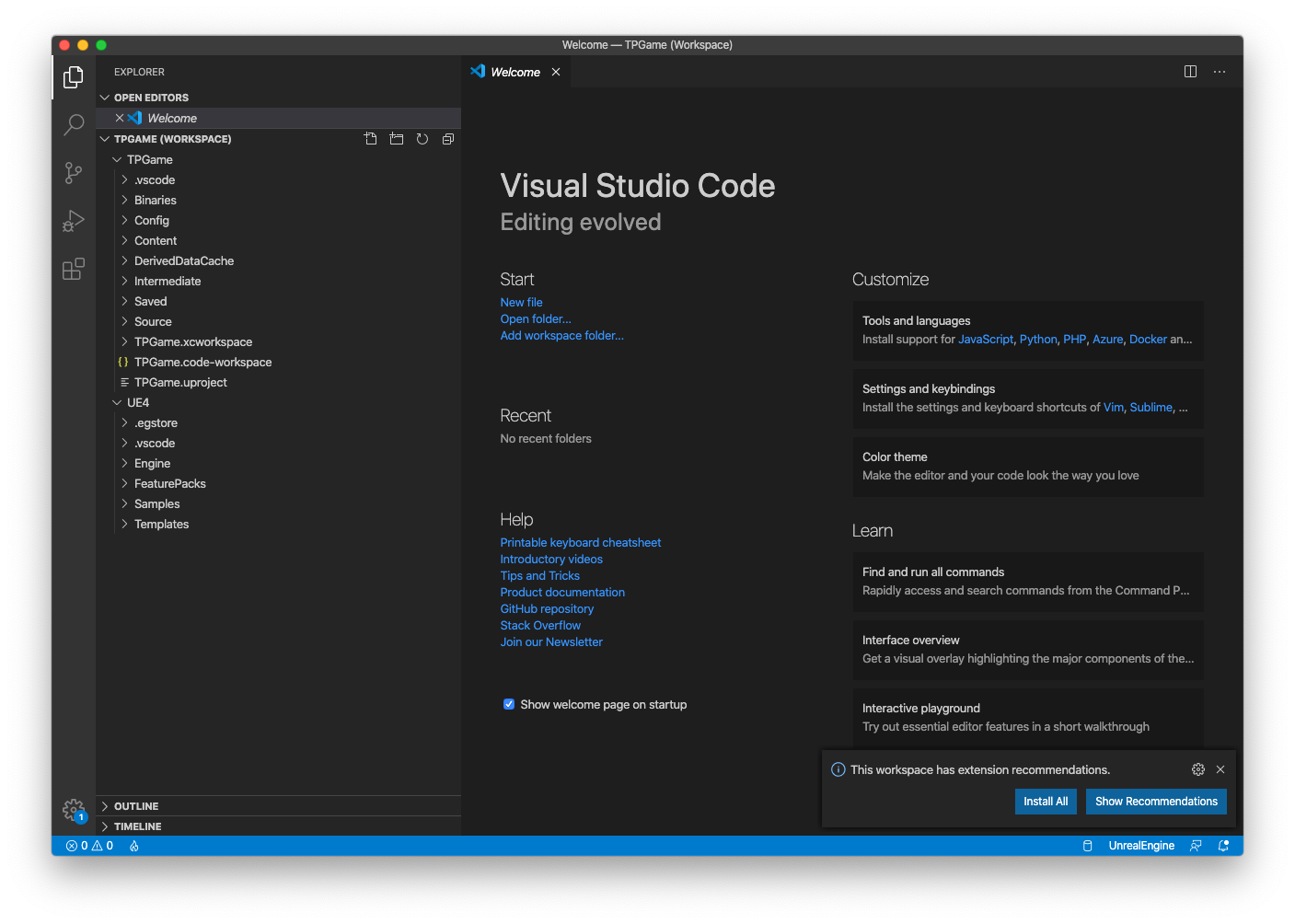This screenshot has height=924, width=1295.
Task: Open the editor More Actions ellipsis
Action: pos(1220,72)
